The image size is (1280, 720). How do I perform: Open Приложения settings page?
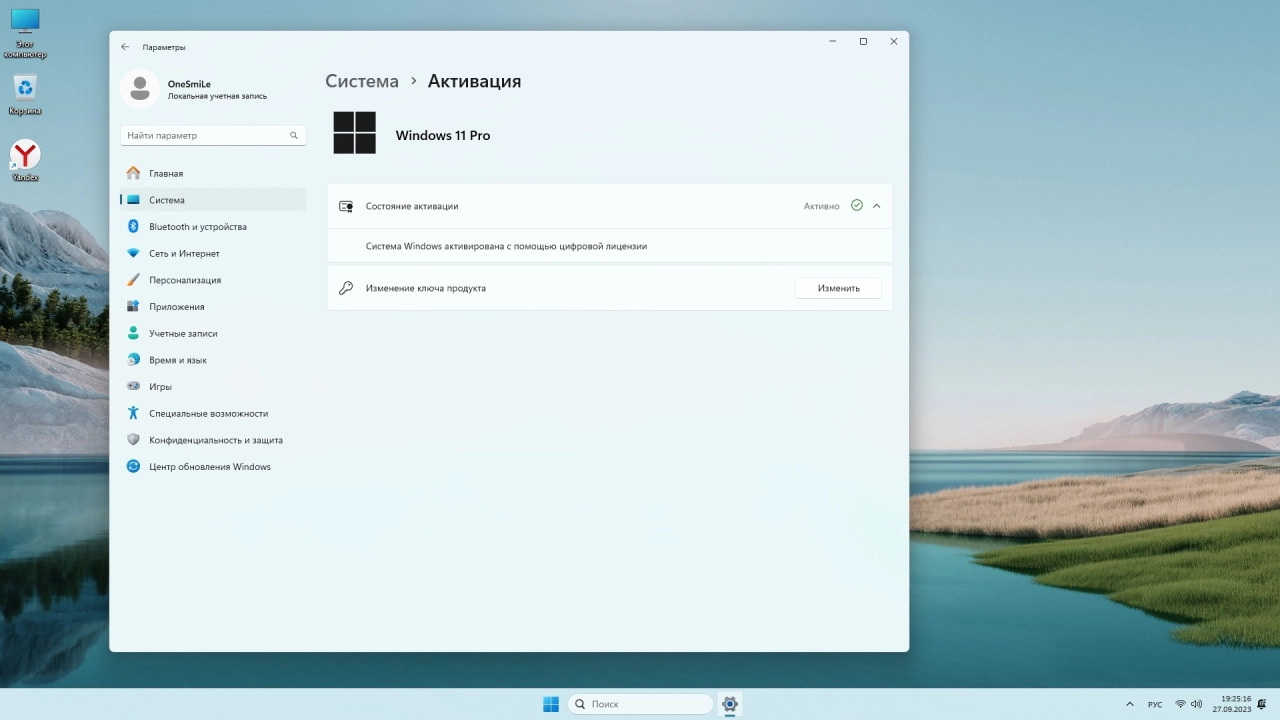point(213,307)
